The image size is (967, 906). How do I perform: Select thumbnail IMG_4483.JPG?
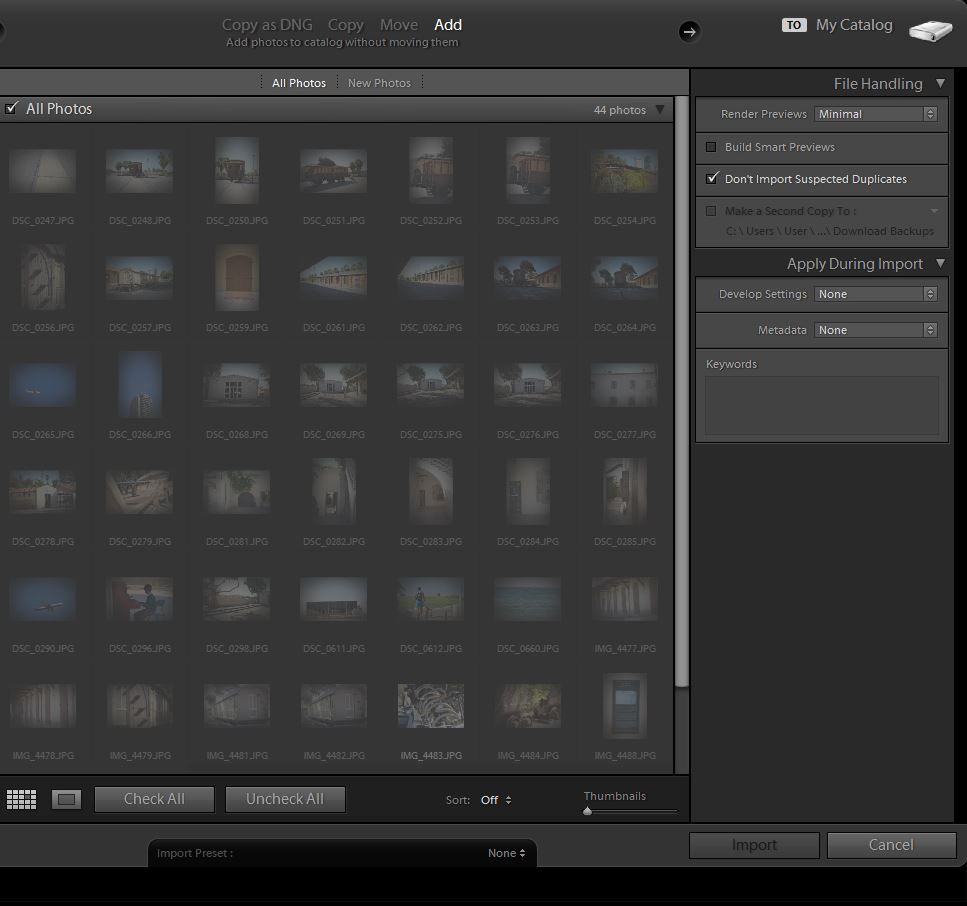click(x=431, y=706)
